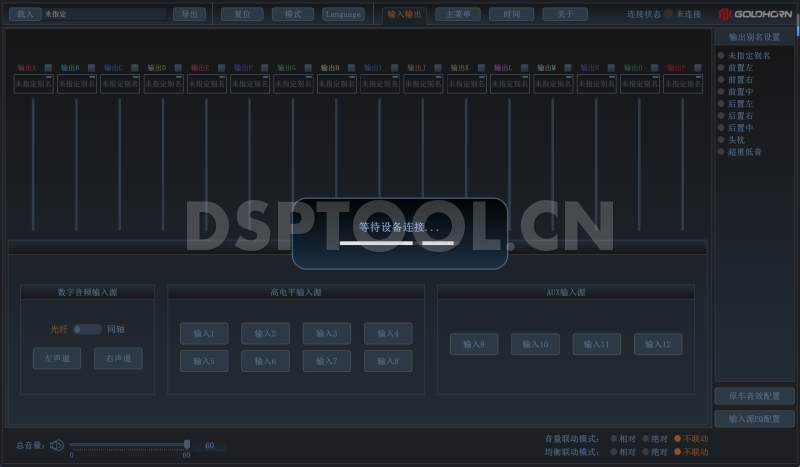Image resolution: width=800 pixels, height=467 pixels.
Task: Click the Language button
Action: point(343,15)
